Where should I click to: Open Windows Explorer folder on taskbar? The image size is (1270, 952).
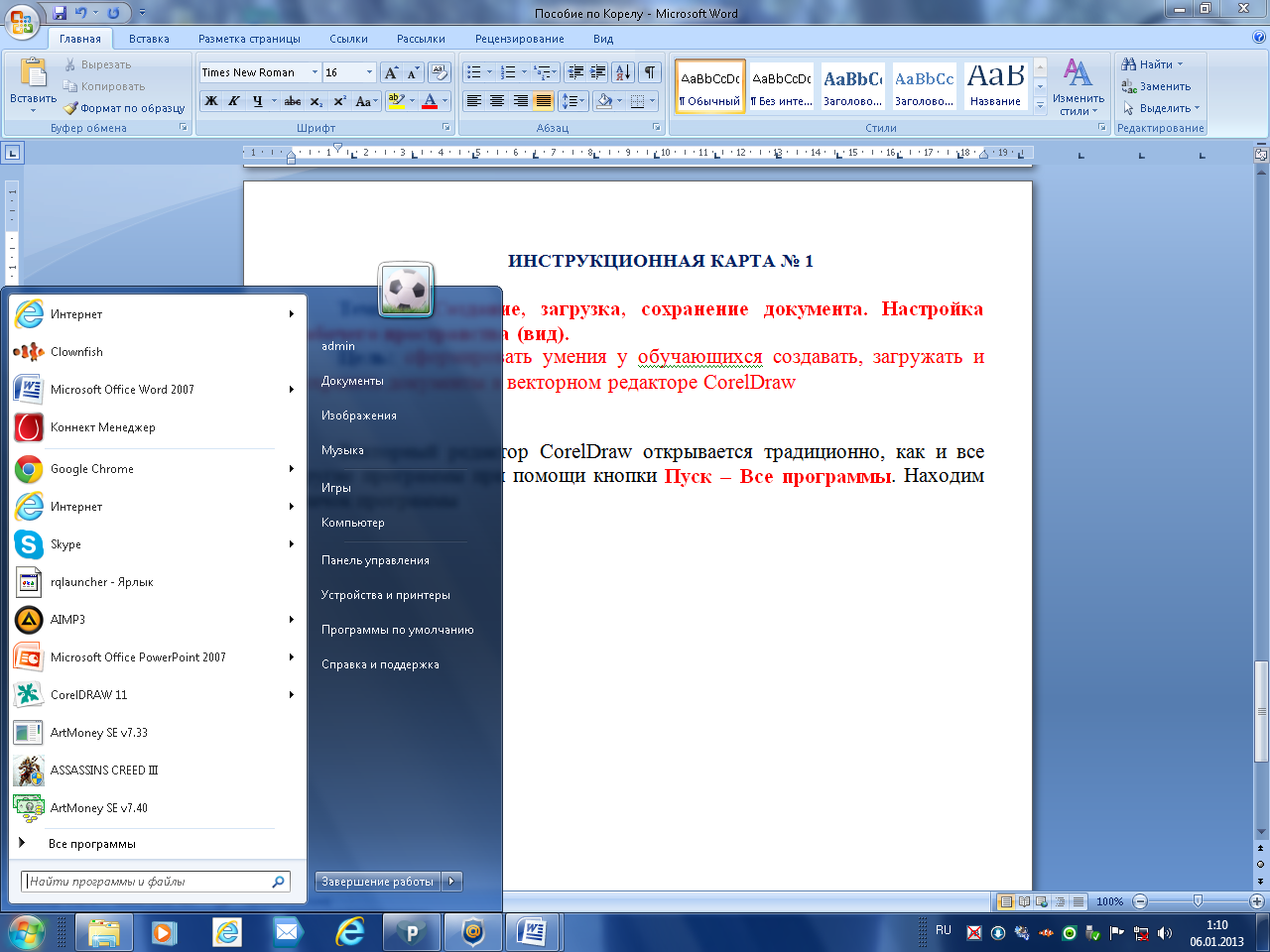[x=104, y=933]
